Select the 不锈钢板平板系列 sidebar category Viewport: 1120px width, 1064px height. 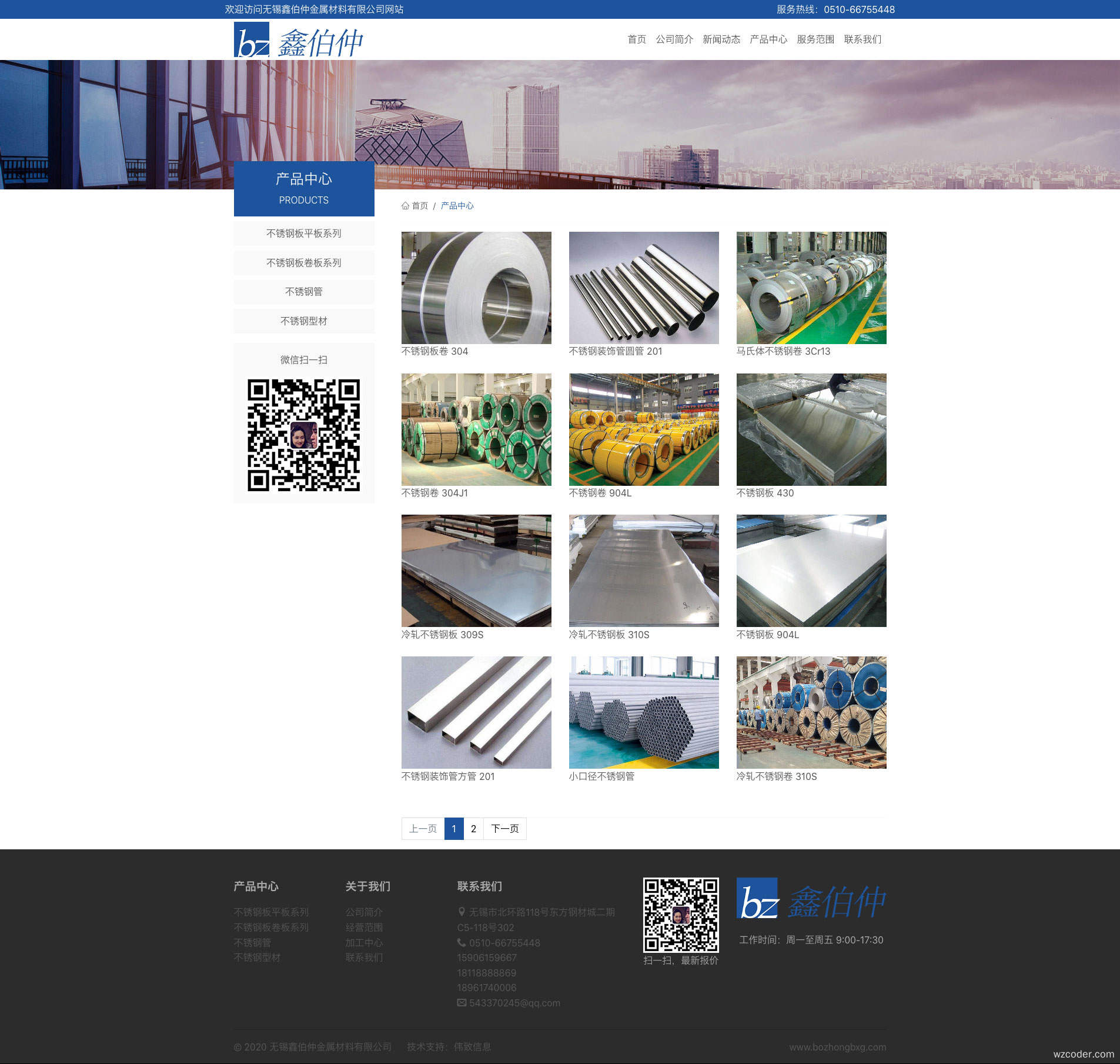click(304, 234)
